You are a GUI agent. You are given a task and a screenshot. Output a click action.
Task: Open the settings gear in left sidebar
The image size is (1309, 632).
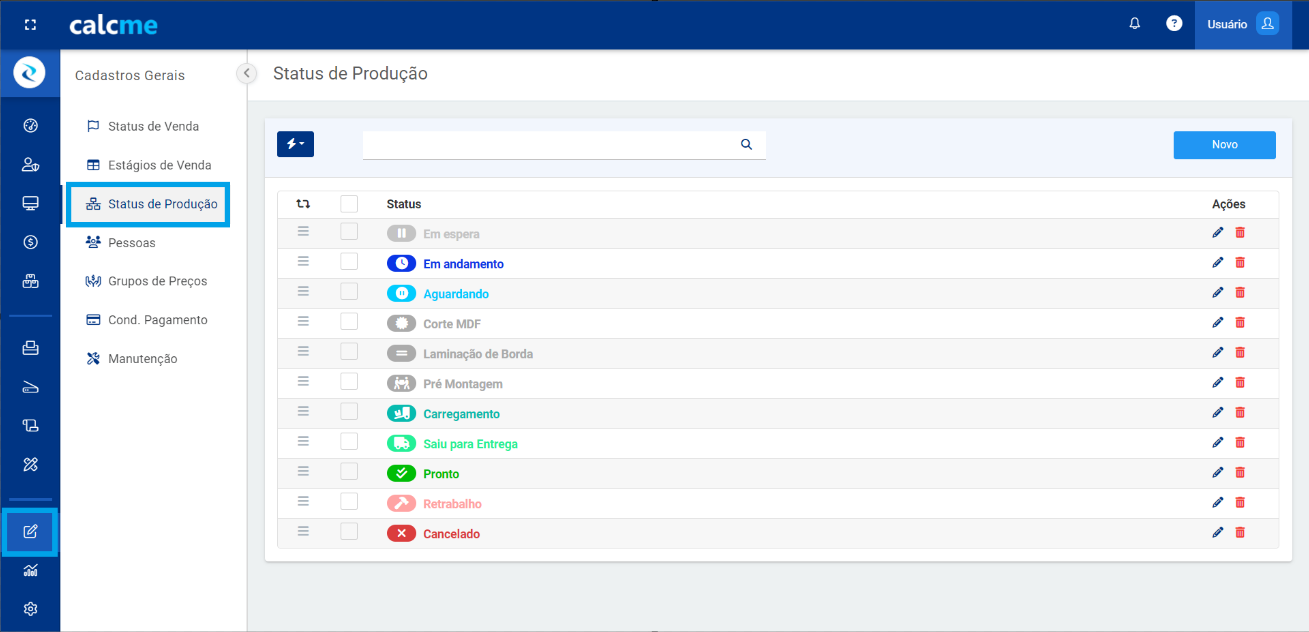tap(30, 609)
